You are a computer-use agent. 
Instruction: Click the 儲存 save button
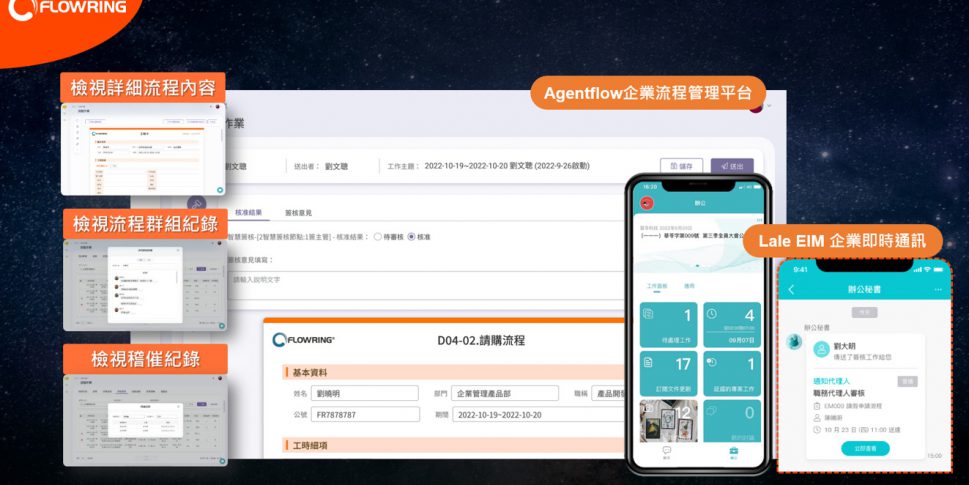tap(681, 166)
